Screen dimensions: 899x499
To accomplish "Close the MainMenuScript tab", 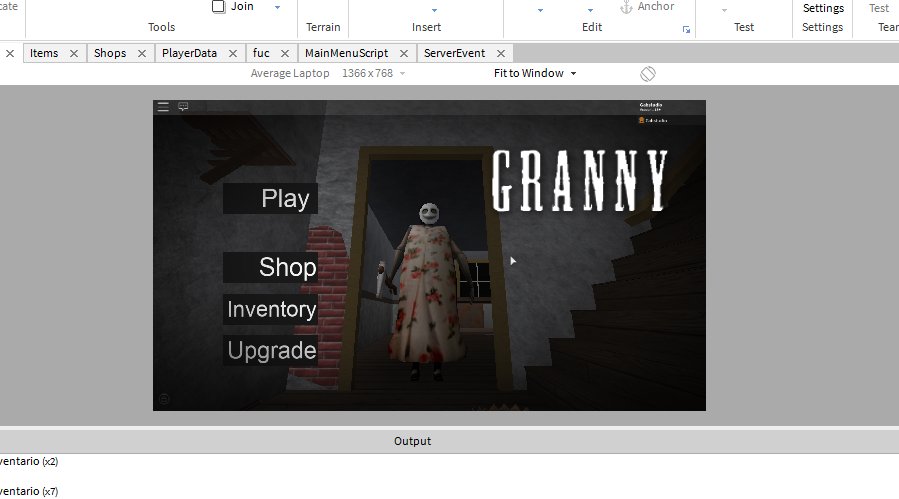I will tap(404, 53).
